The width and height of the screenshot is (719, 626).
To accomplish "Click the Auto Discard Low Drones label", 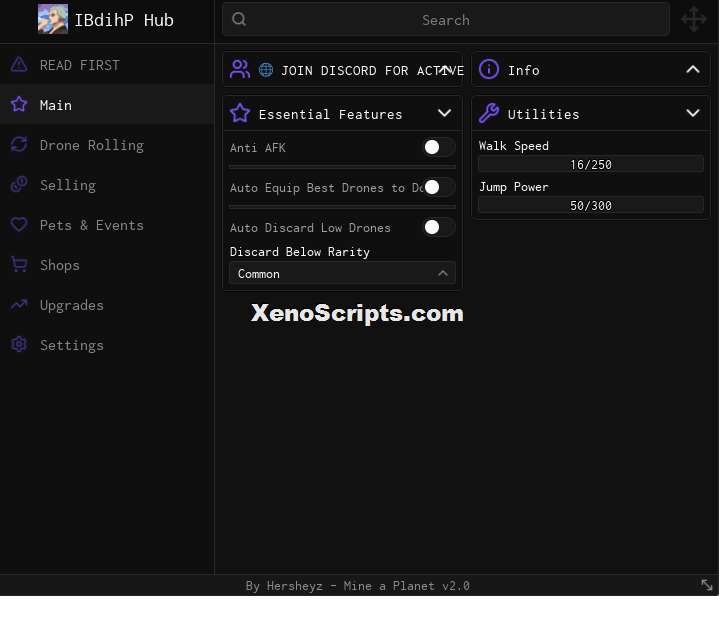I will click(x=310, y=227).
